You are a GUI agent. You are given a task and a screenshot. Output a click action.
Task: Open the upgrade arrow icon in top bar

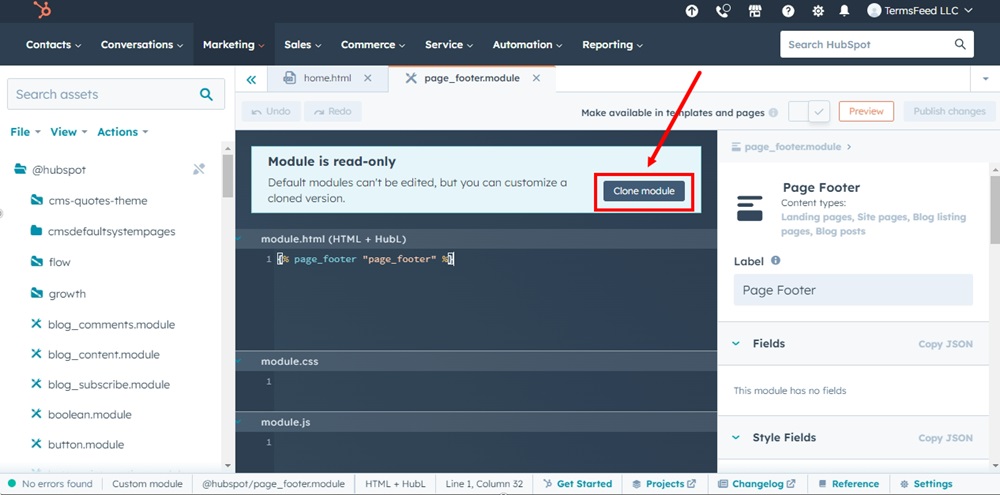coord(692,11)
